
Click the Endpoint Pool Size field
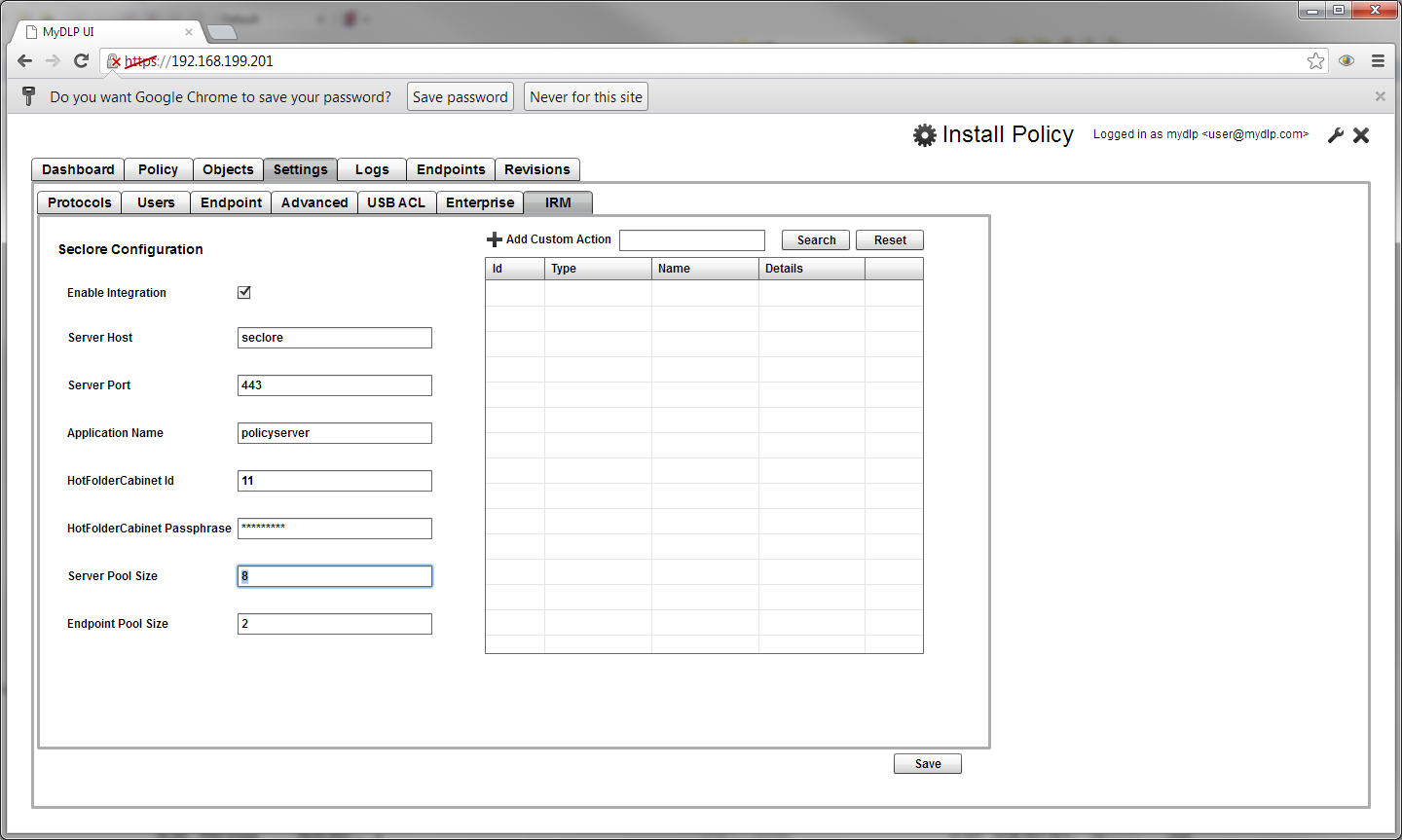pos(335,624)
